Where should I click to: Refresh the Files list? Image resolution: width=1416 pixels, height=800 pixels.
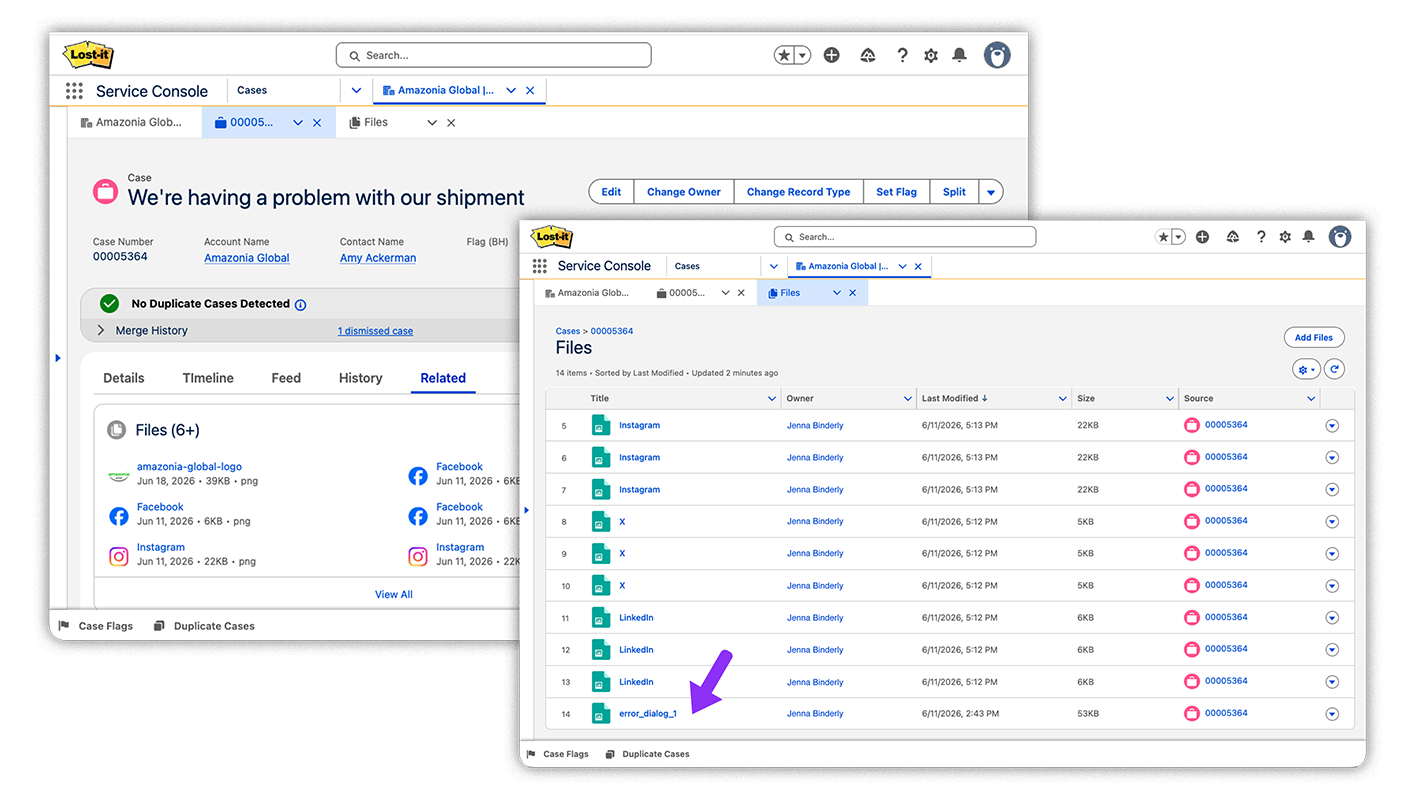(x=1334, y=370)
